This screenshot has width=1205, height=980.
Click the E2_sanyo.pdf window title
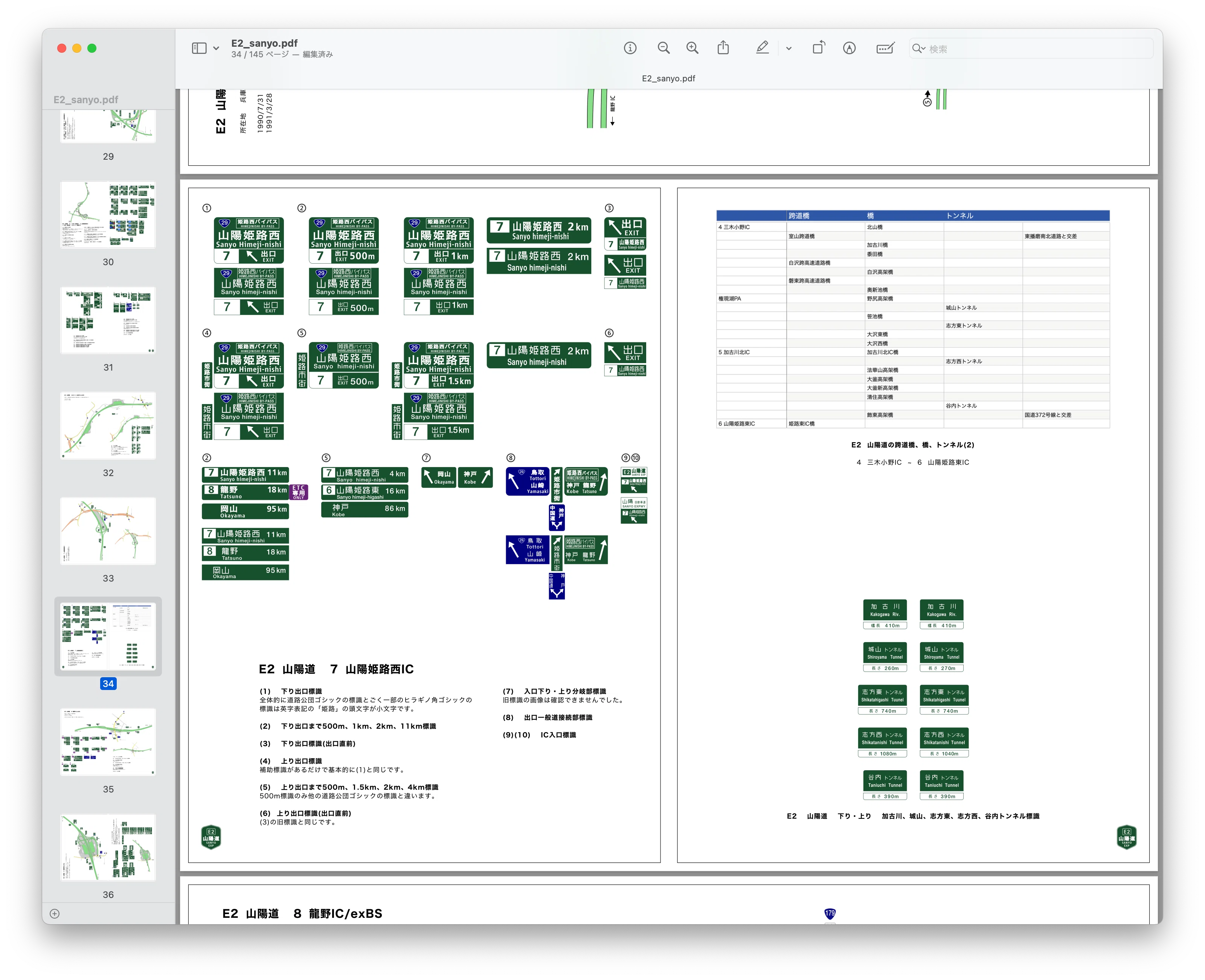264,43
